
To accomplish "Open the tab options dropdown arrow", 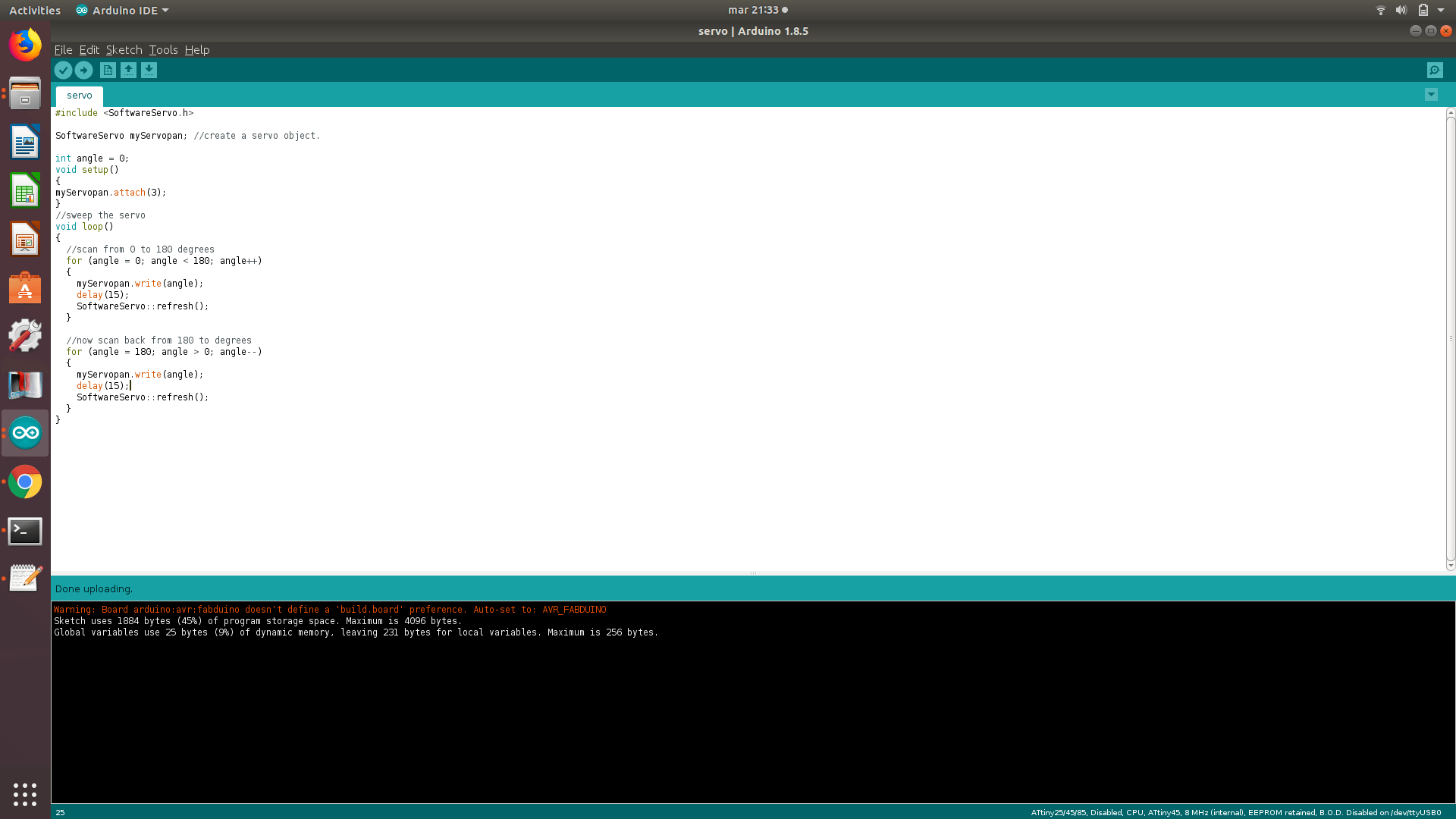I will click(1430, 95).
